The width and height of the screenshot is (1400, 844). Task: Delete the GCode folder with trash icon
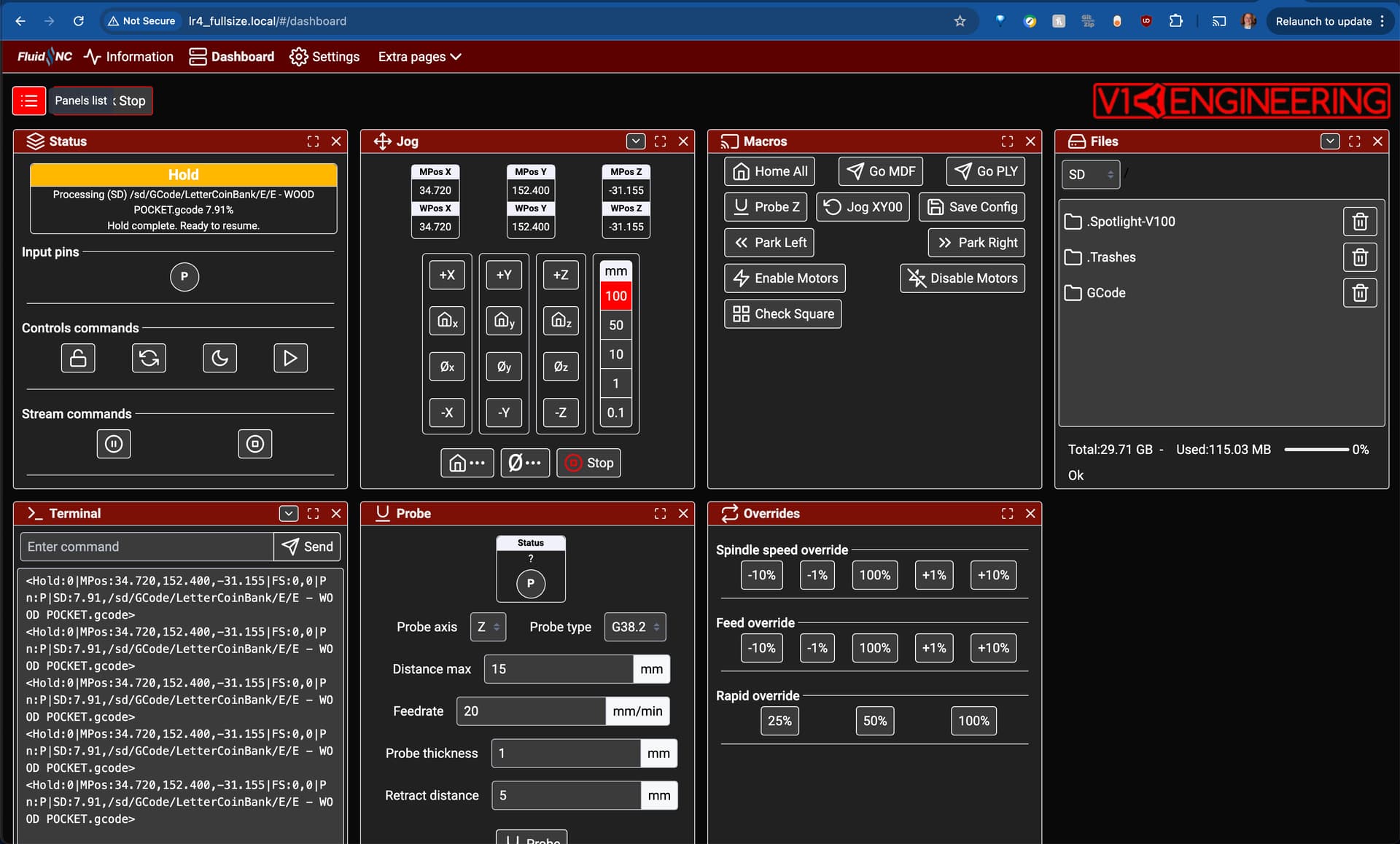click(x=1360, y=293)
